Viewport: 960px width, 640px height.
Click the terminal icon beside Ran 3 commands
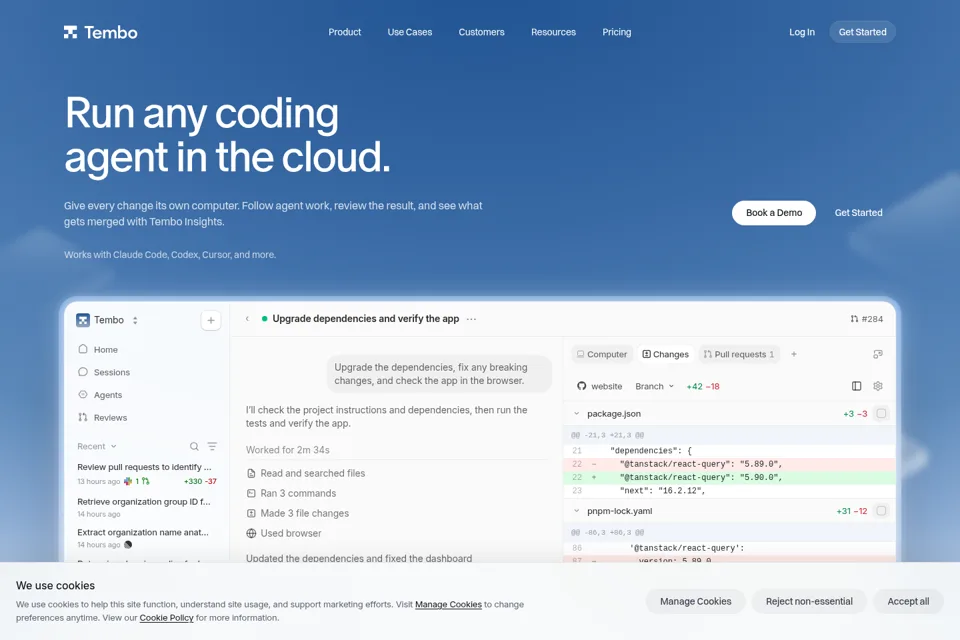click(251, 493)
